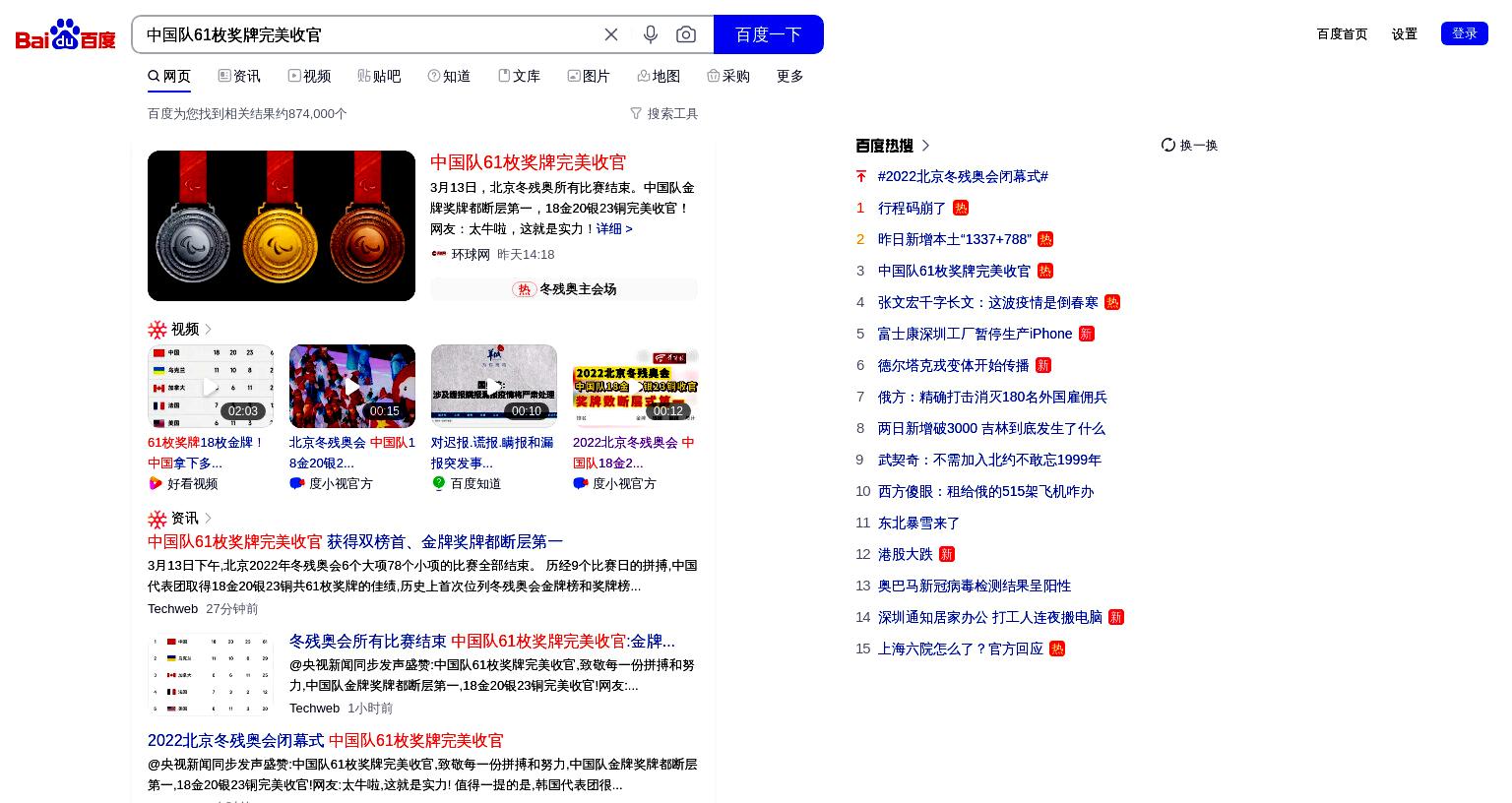
Task: Open hot search 武契奇 1999年
Action: click(x=989, y=460)
